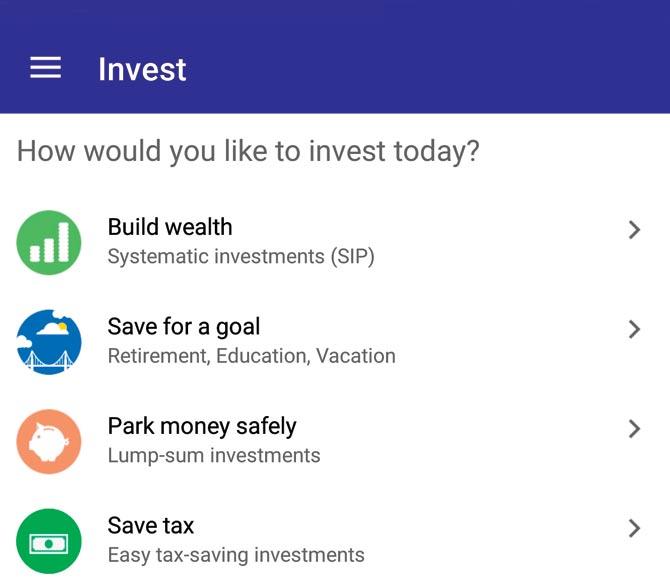
Task: Click the Retirement, Education, Vacation subtitle
Action: [x=252, y=356]
